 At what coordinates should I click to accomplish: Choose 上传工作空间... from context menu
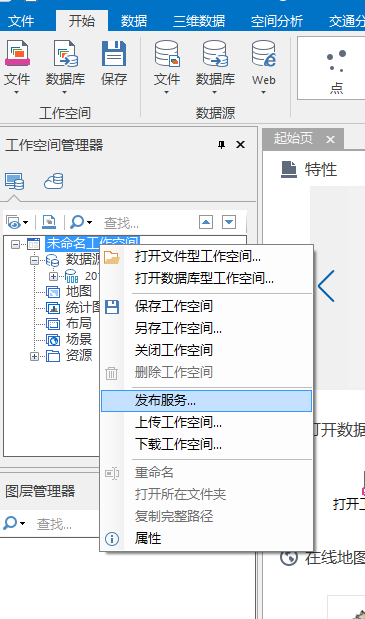click(206, 422)
